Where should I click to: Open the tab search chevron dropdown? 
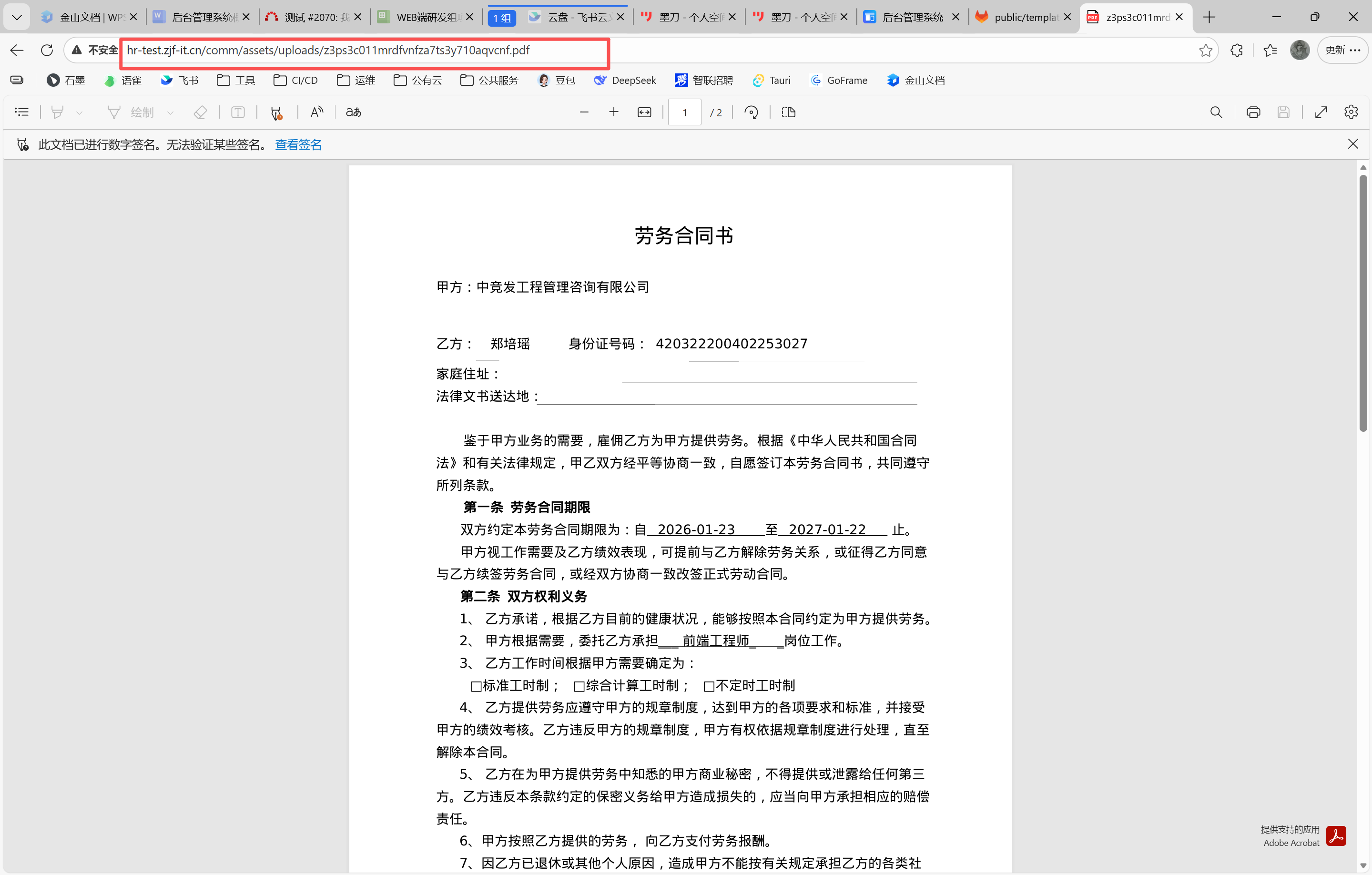[17, 17]
